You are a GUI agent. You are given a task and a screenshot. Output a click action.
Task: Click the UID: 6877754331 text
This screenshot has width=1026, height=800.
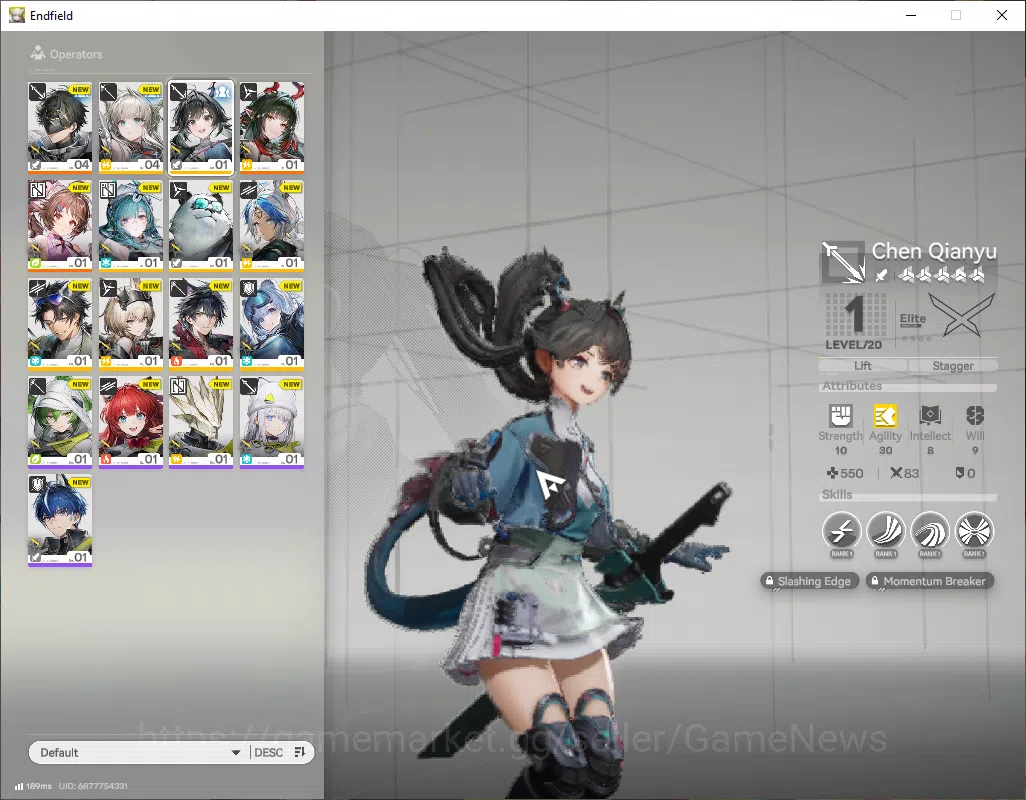pyautogui.click(x=93, y=786)
